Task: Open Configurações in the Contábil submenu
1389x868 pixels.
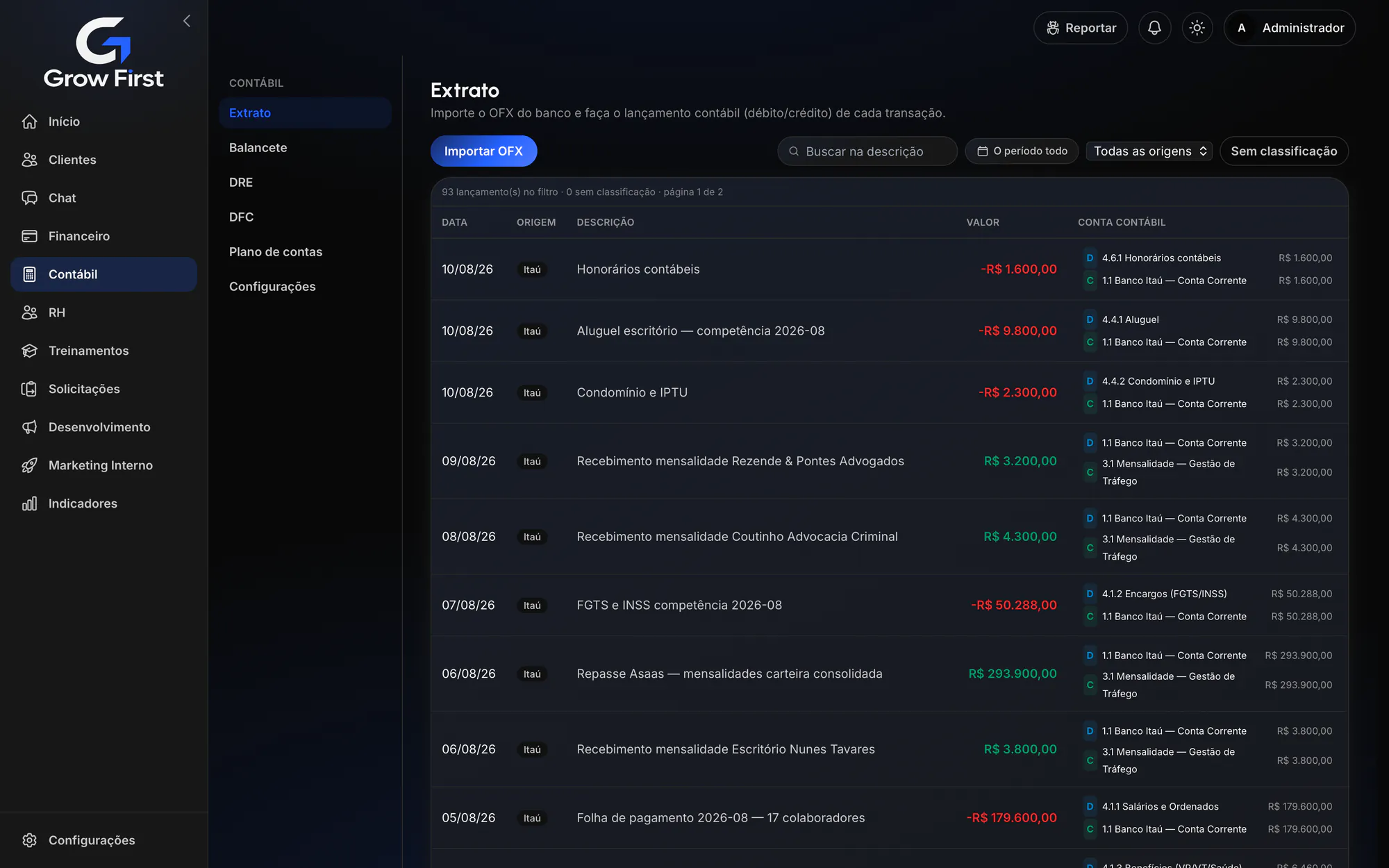Action: coord(305,286)
